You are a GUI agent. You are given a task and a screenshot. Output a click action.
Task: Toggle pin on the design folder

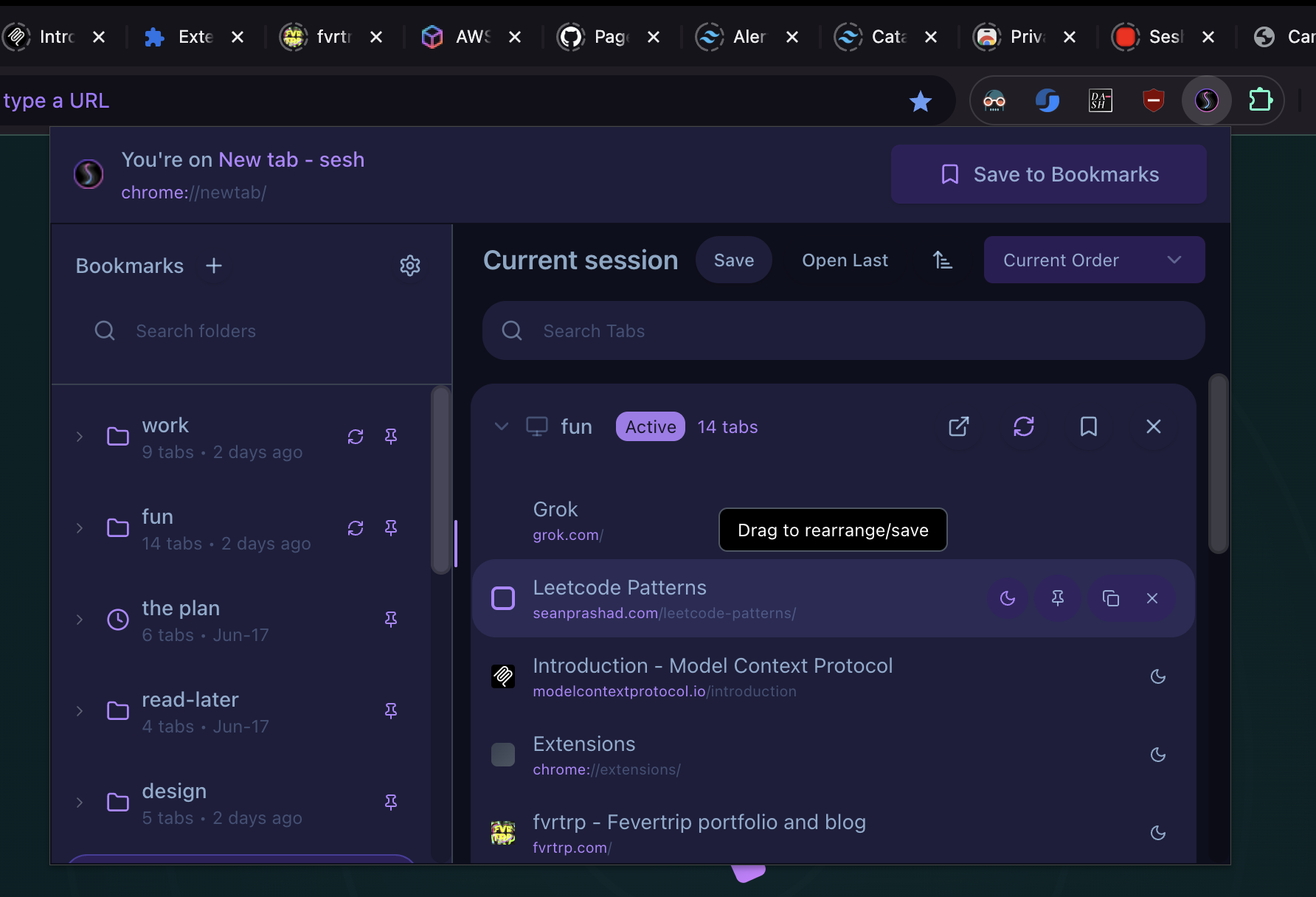click(x=391, y=802)
